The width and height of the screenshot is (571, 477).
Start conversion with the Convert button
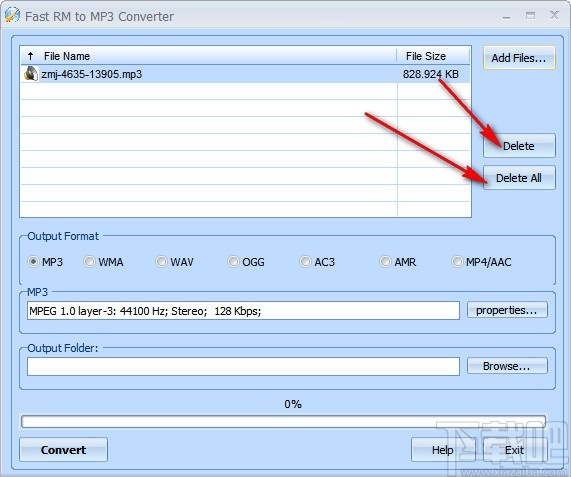click(63, 450)
